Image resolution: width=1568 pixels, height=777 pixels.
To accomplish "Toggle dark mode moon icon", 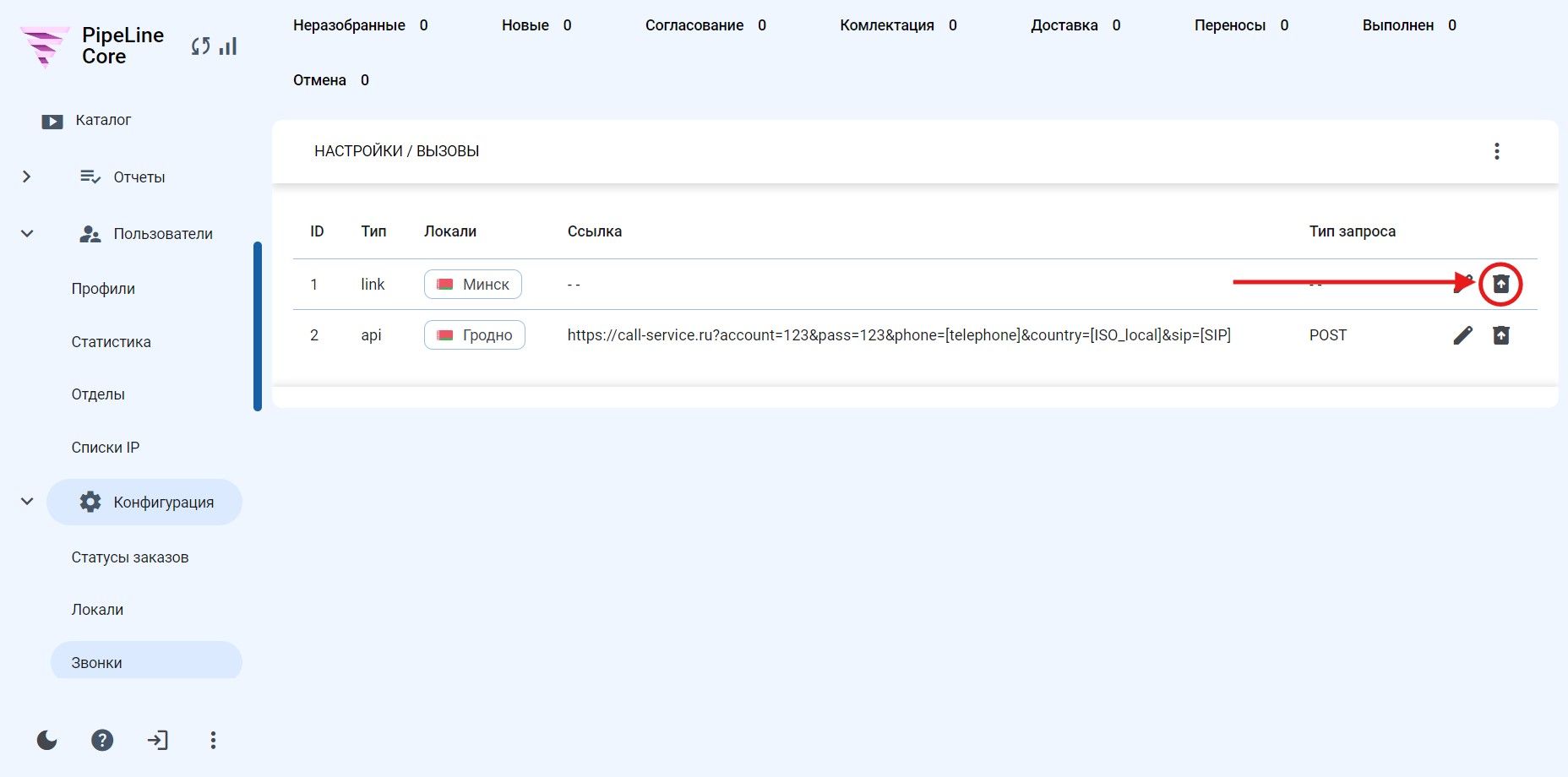I will (x=47, y=741).
